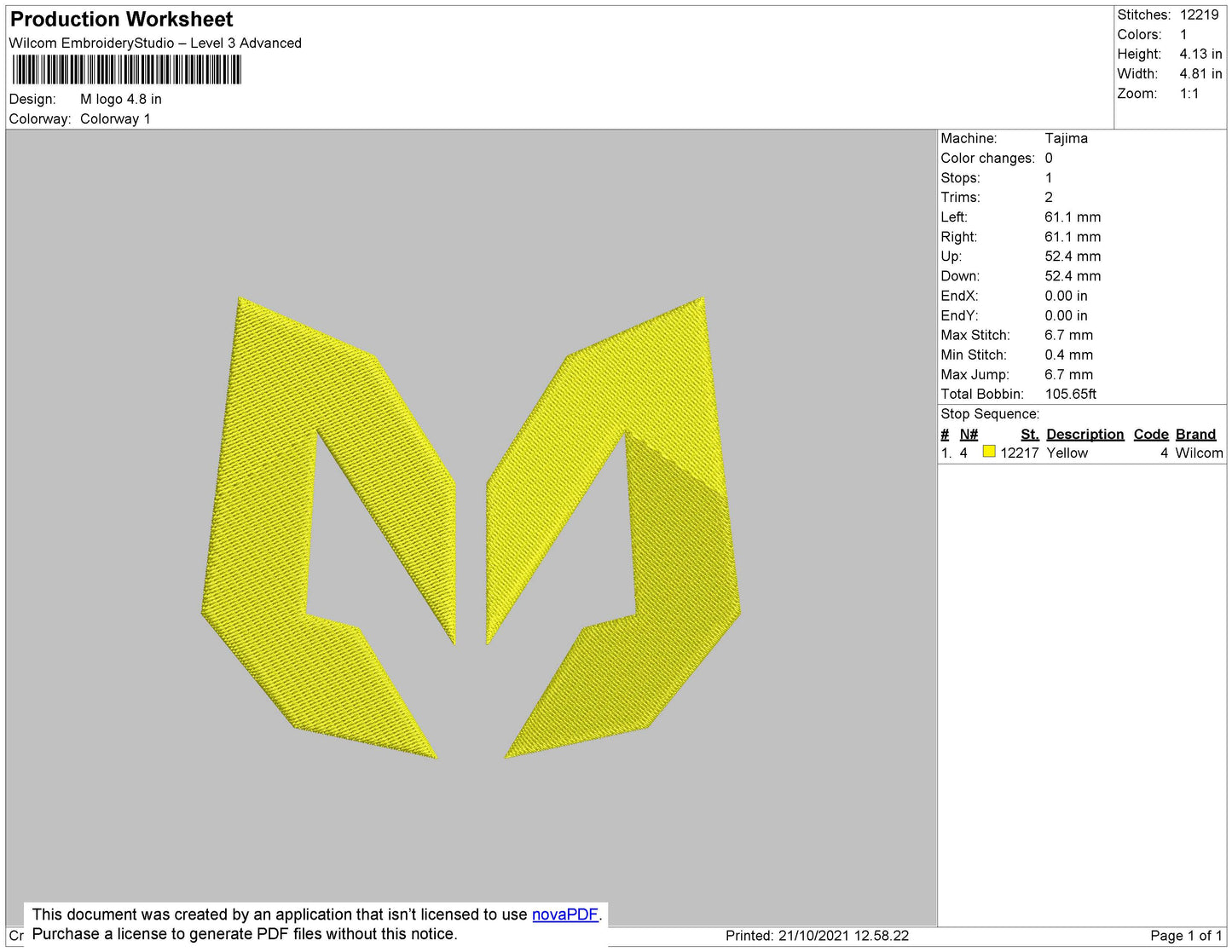Click the 'Printed: 21/10/2021 12.58.22' footer text

(x=817, y=935)
